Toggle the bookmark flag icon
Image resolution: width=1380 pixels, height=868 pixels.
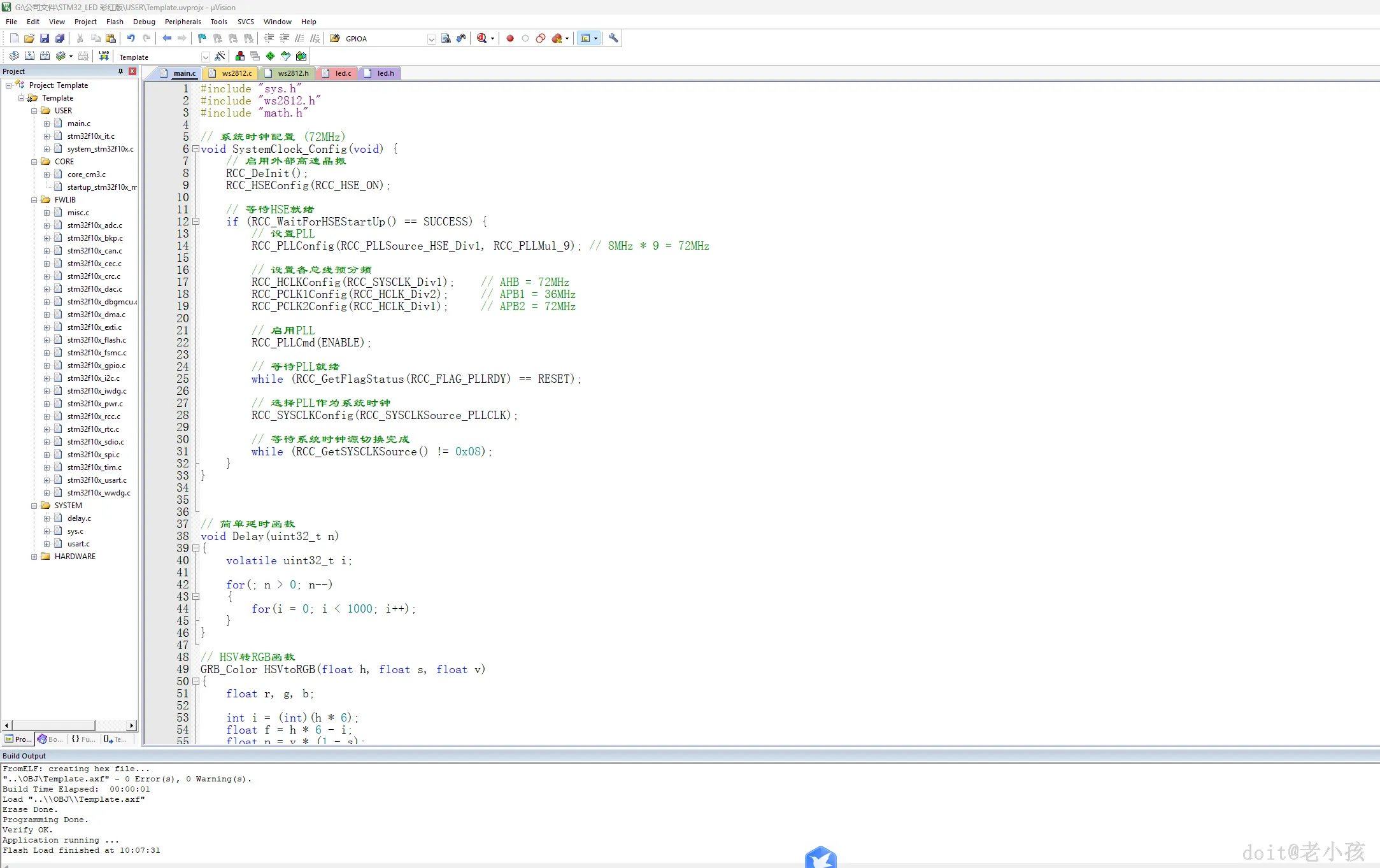(x=202, y=38)
